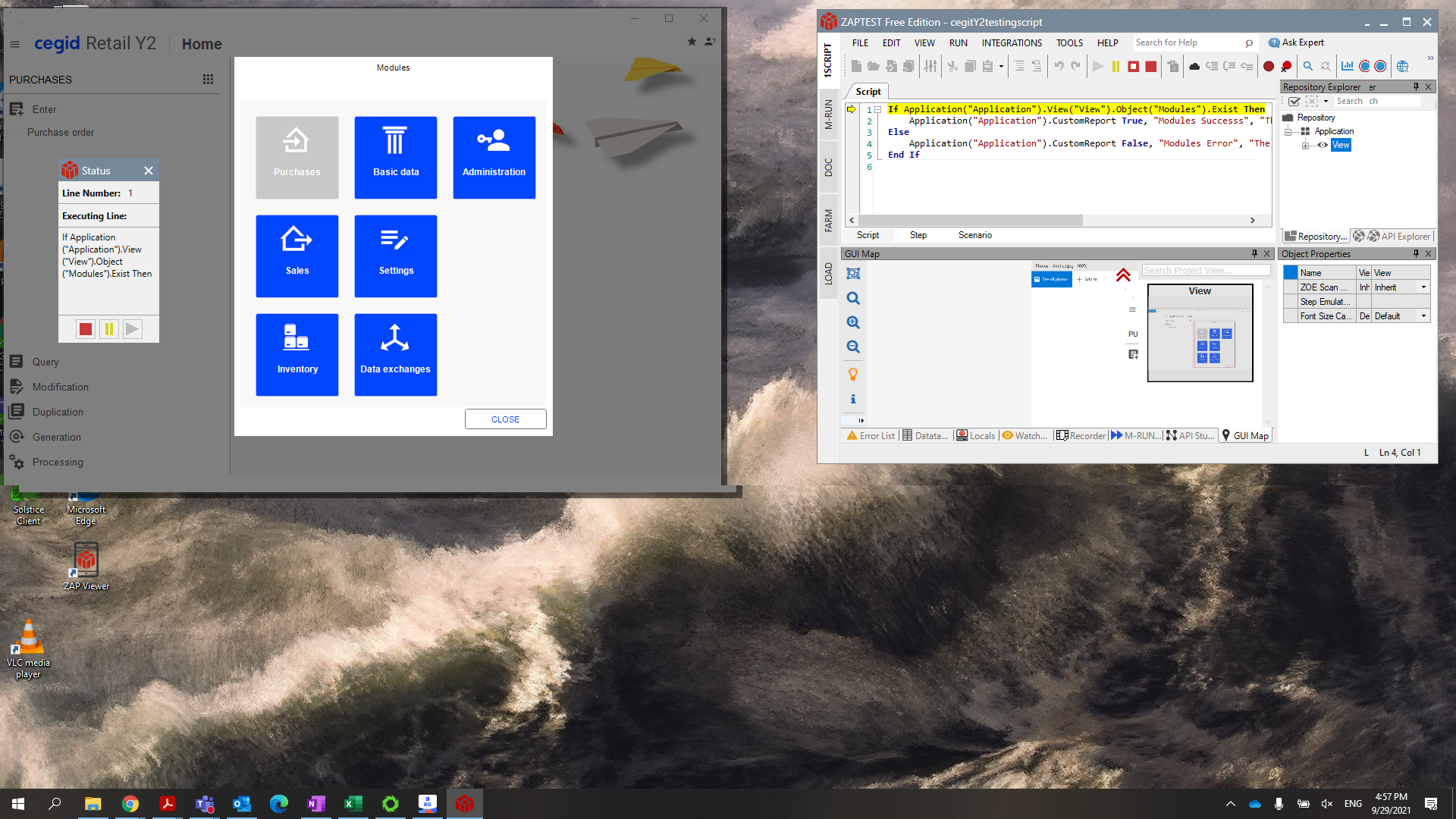Screen dimensions: 1456x819
Task: Select Generation in cegid sidebar
Action: pyautogui.click(x=56, y=437)
